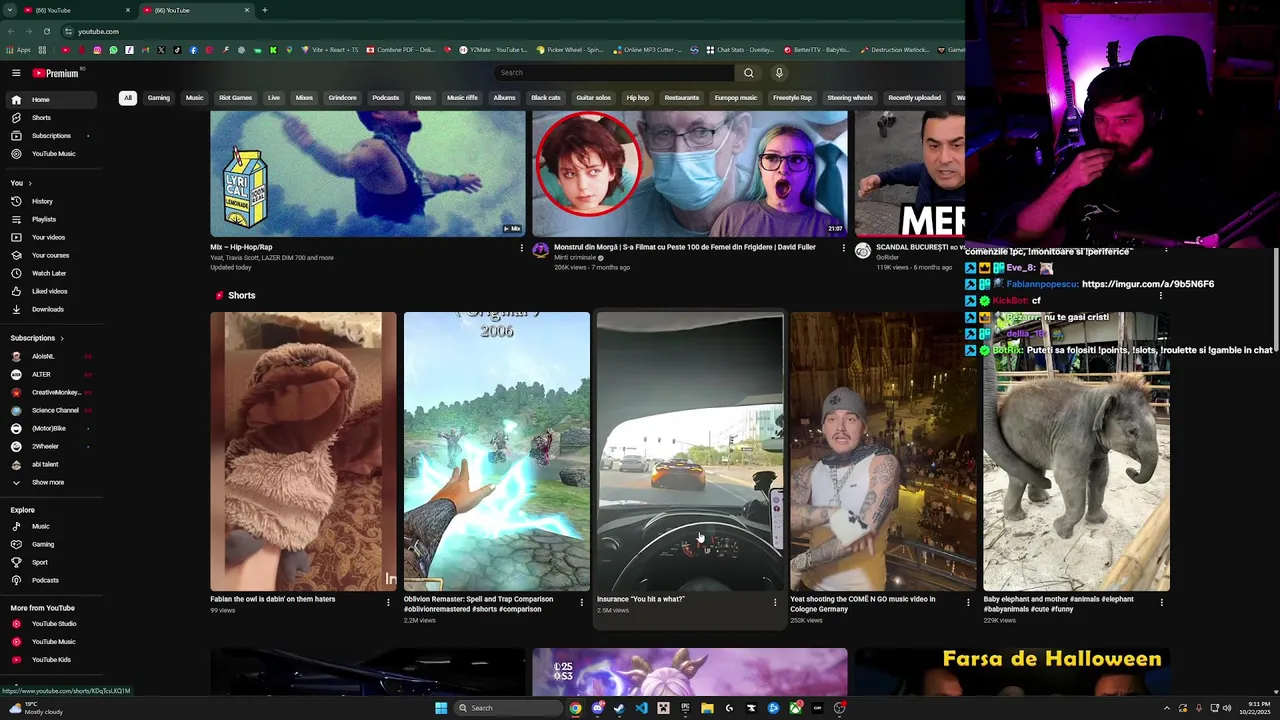Open a new Chrome tab
The width and height of the screenshot is (1280, 720).
265,10
